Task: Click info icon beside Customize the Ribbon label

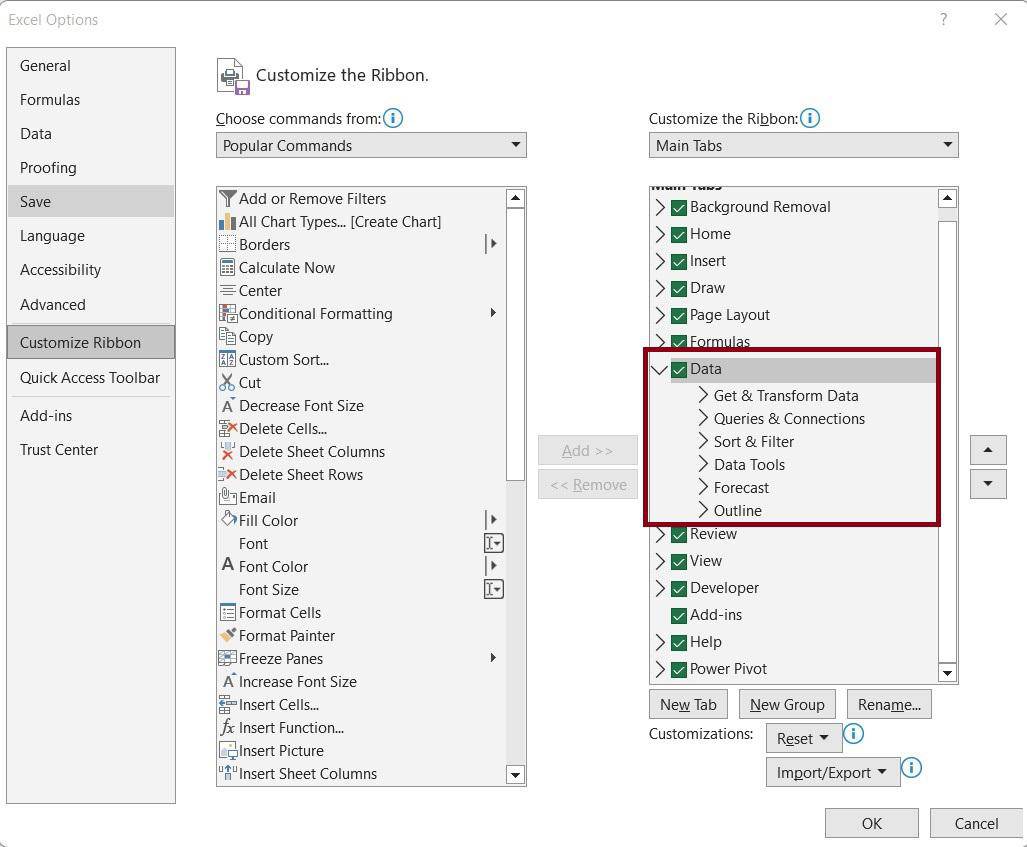Action: (810, 119)
